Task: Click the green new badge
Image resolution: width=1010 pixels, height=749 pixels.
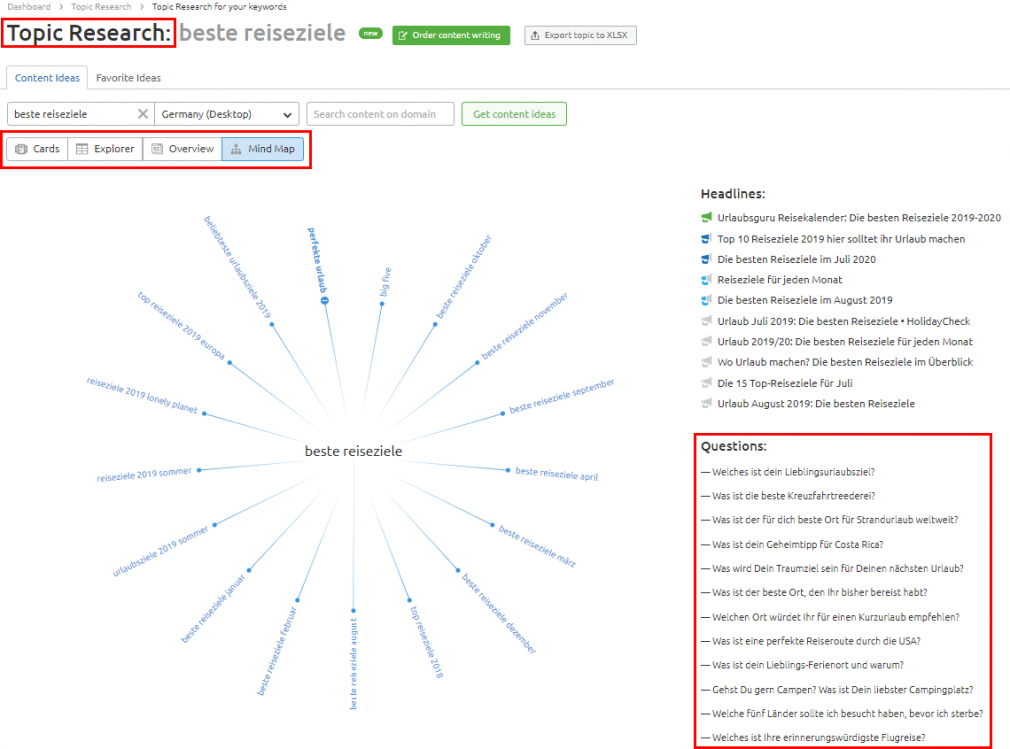Action: (370, 33)
